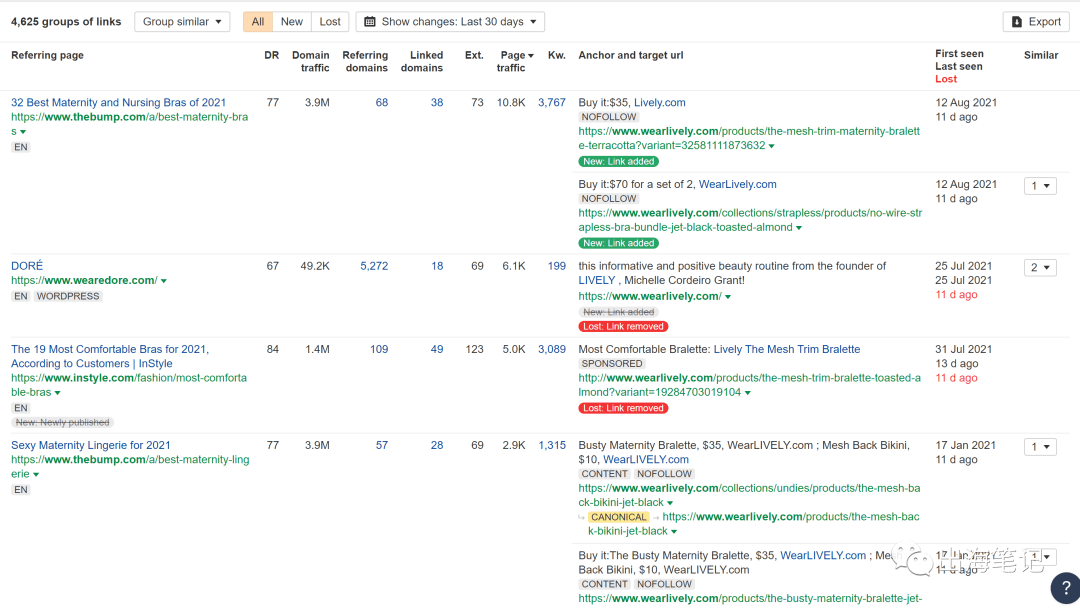1080x608 pixels.
Task: Open Similar dropdown for strapless bra bundle row
Action: pyautogui.click(x=1040, y=185)
